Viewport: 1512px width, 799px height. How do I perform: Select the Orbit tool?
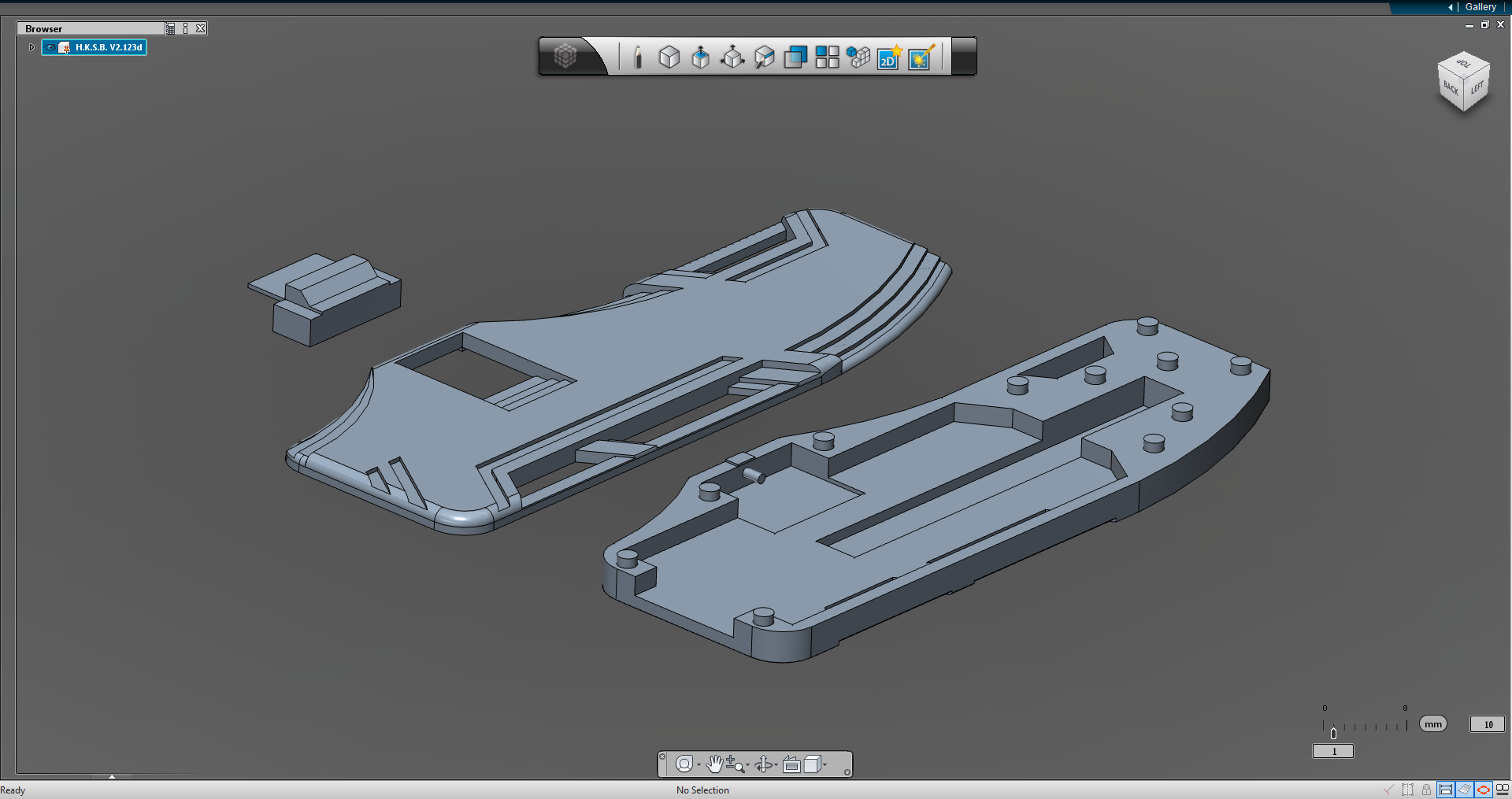click(763, 764)
